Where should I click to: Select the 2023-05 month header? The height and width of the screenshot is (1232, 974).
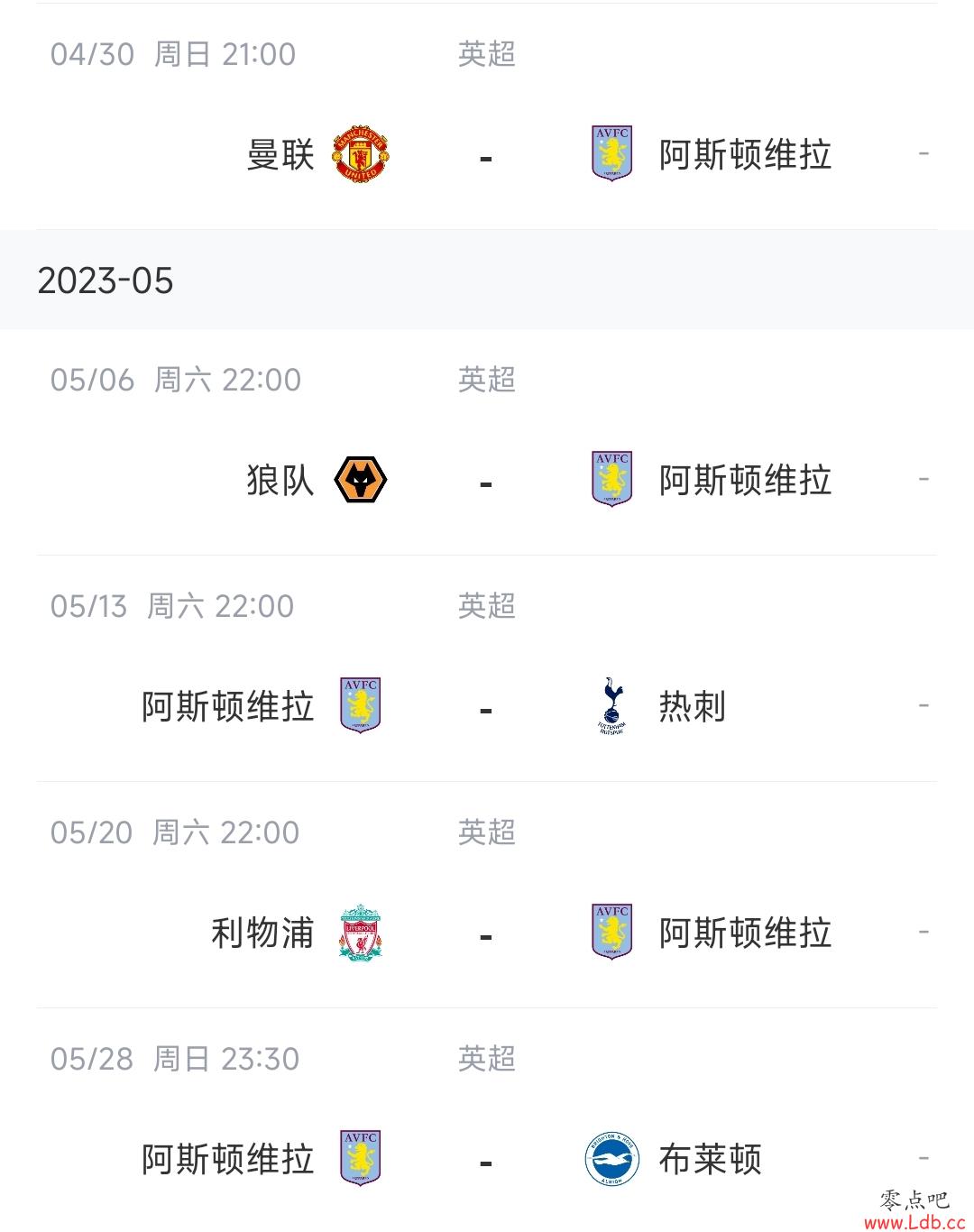(487, 280)
